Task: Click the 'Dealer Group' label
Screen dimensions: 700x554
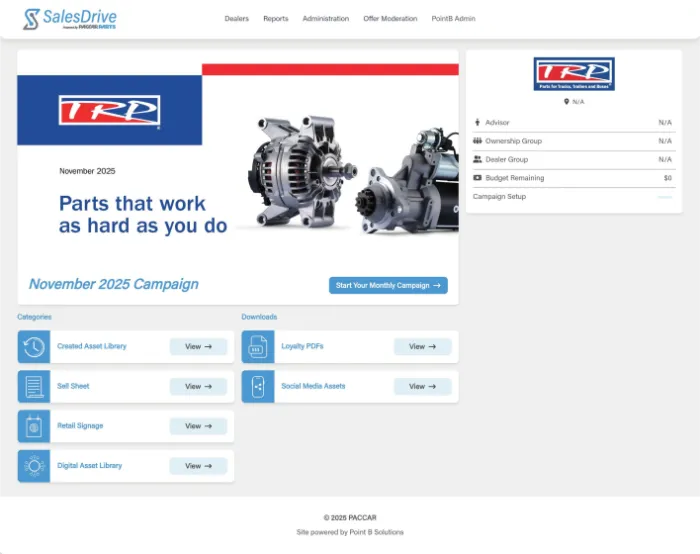Action: [506, 159]
